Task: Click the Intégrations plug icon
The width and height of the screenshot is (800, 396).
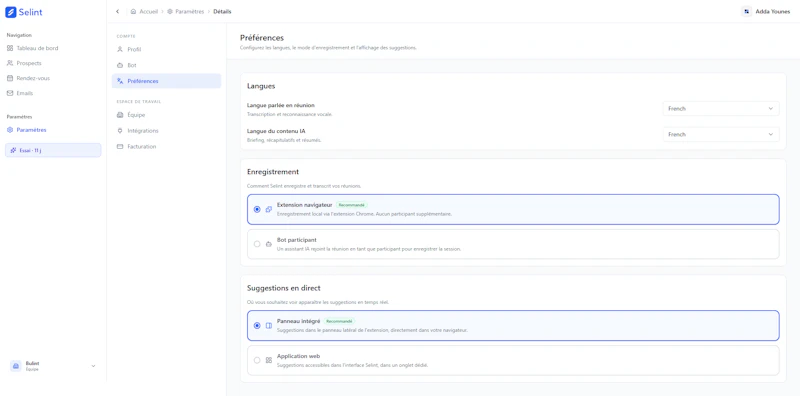Action: pos(120,131)
